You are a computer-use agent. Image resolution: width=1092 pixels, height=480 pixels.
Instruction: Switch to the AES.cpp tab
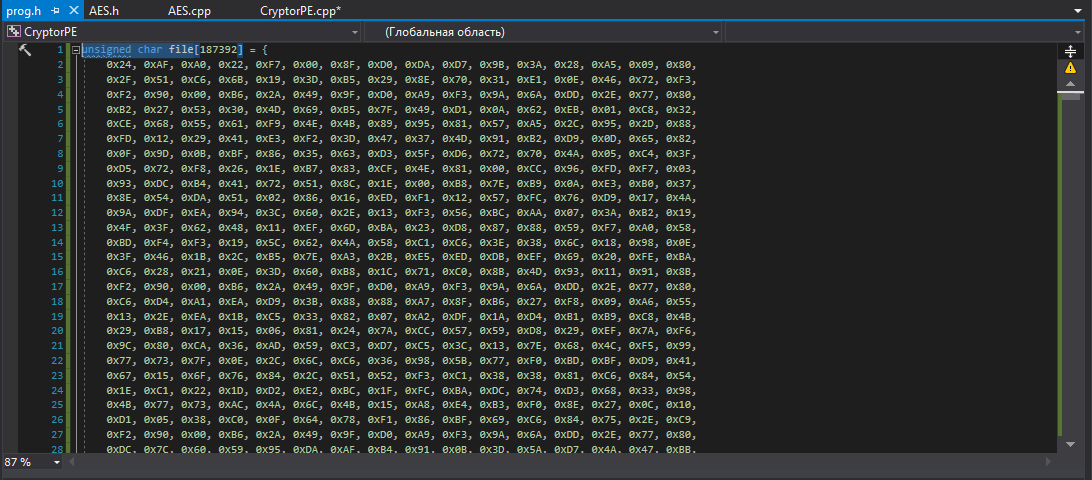pyautogui.click(x=188, y=10)
